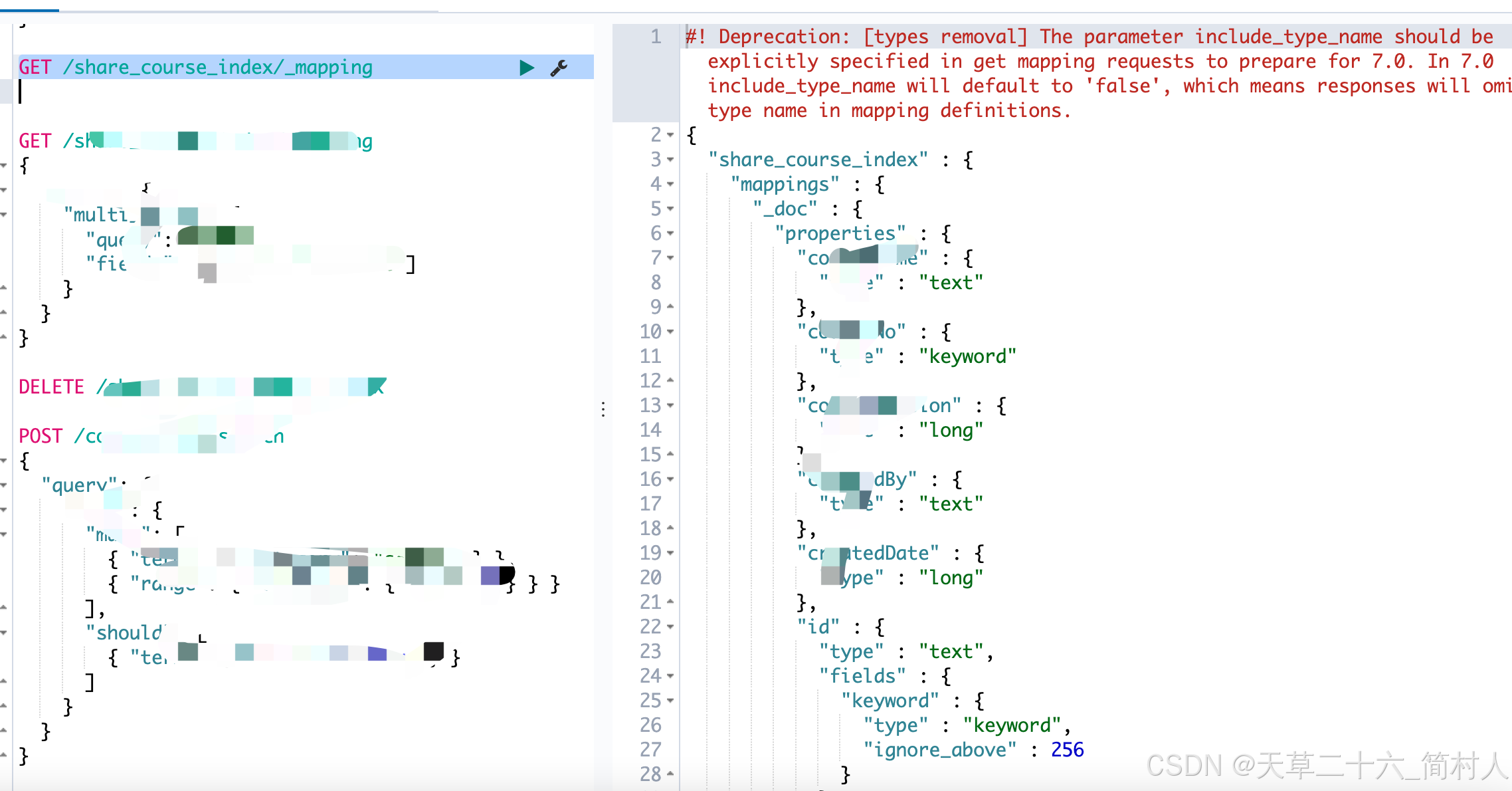This screenshot has height=791, width=1512.
Task: Click the vertical dots splitter between panels
Action: (603, 410)
